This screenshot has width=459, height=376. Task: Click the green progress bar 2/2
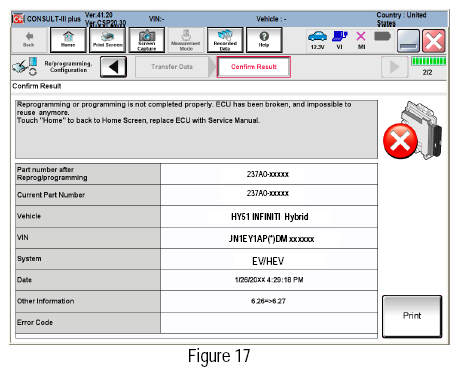click(x=428, y=61)
